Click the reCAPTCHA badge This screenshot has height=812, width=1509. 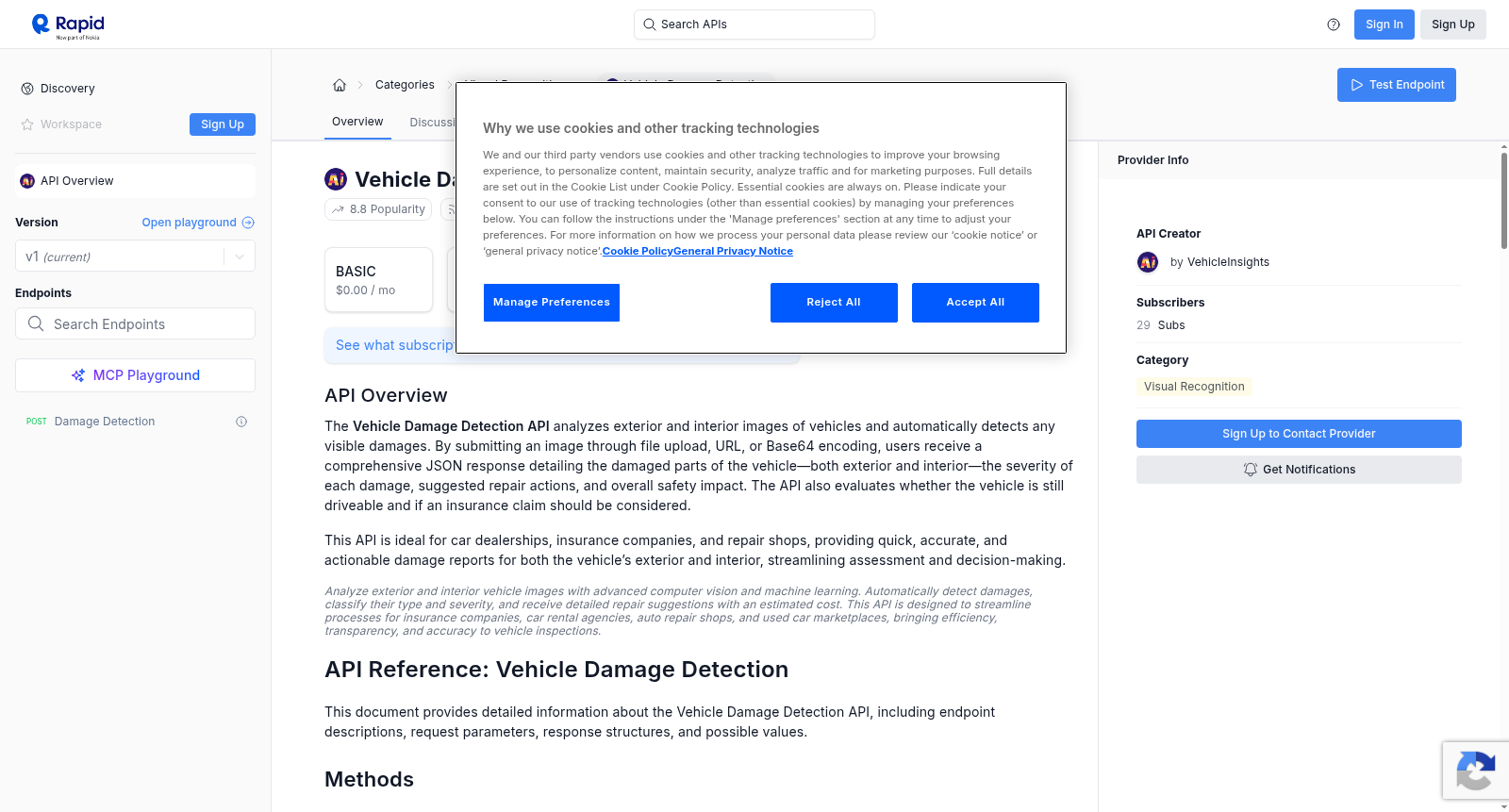1475,771
